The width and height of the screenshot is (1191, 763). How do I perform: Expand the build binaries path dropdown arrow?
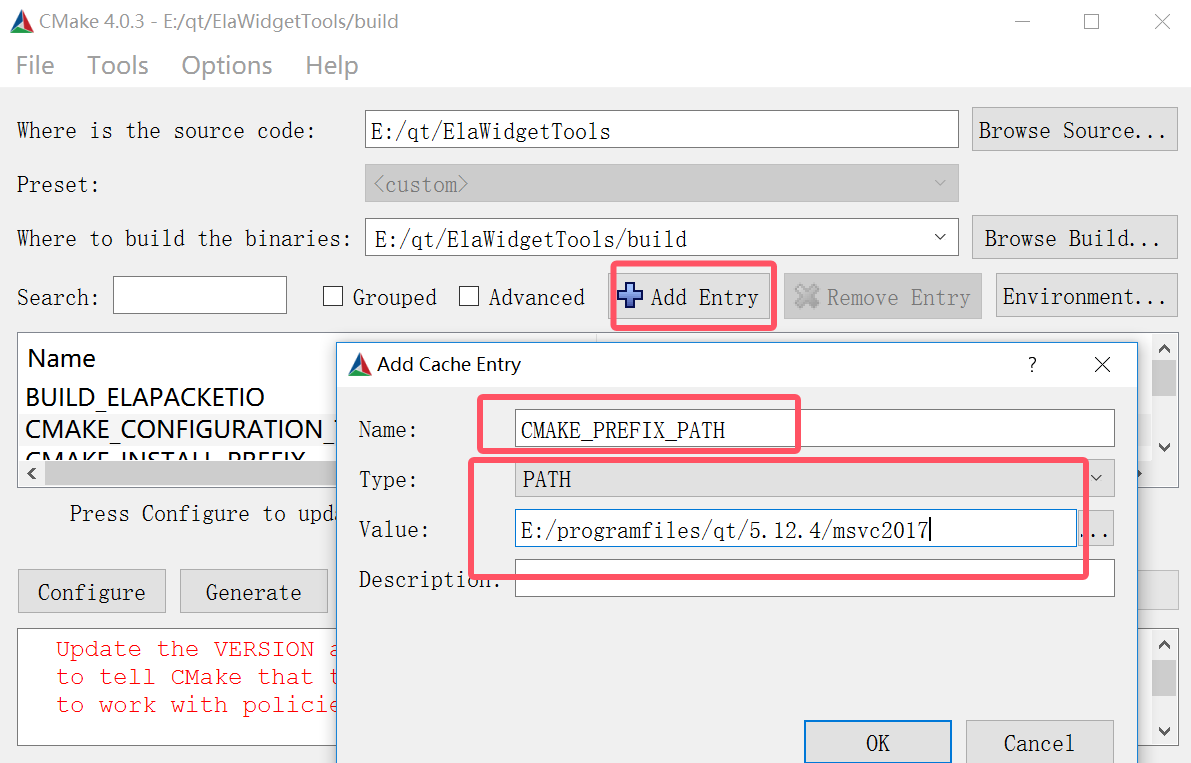click(940, 237)
